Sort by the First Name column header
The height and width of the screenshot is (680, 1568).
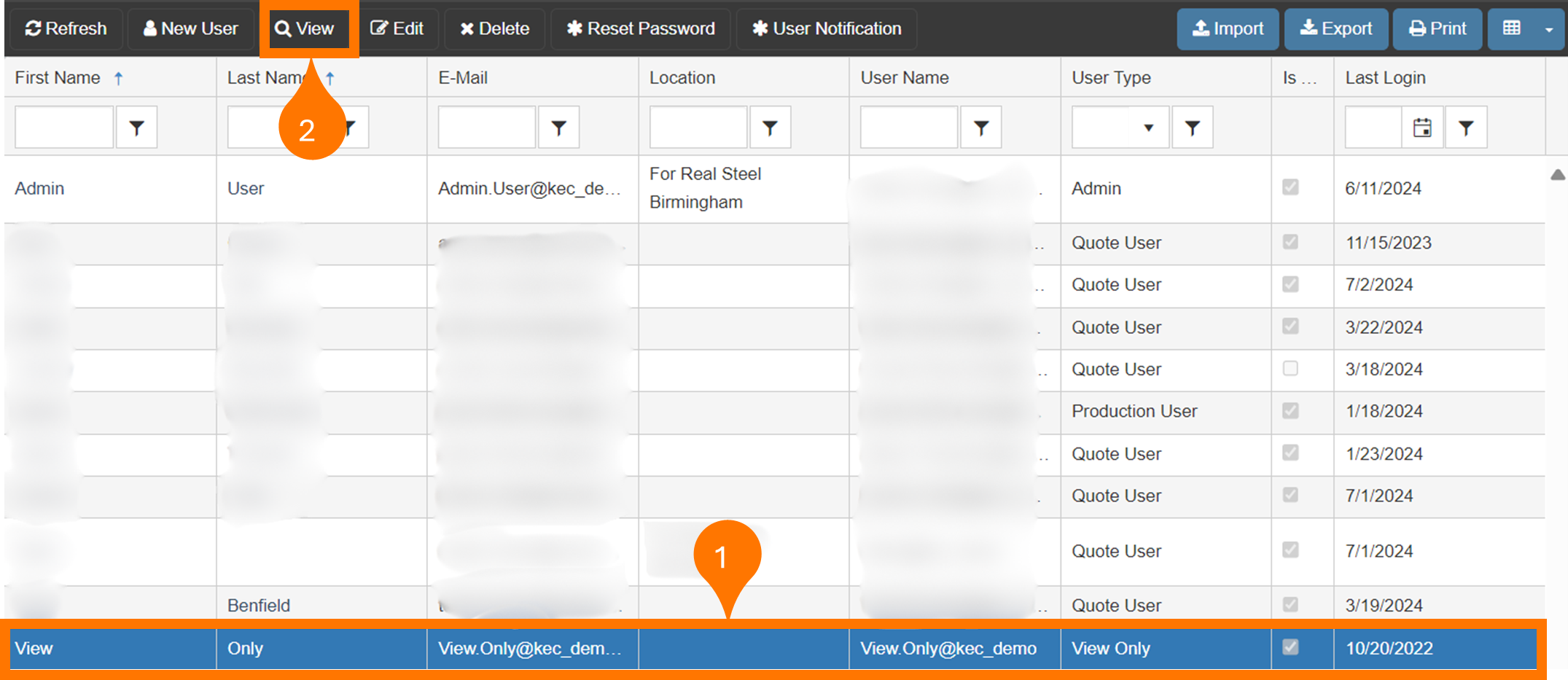tap(58, 78)
